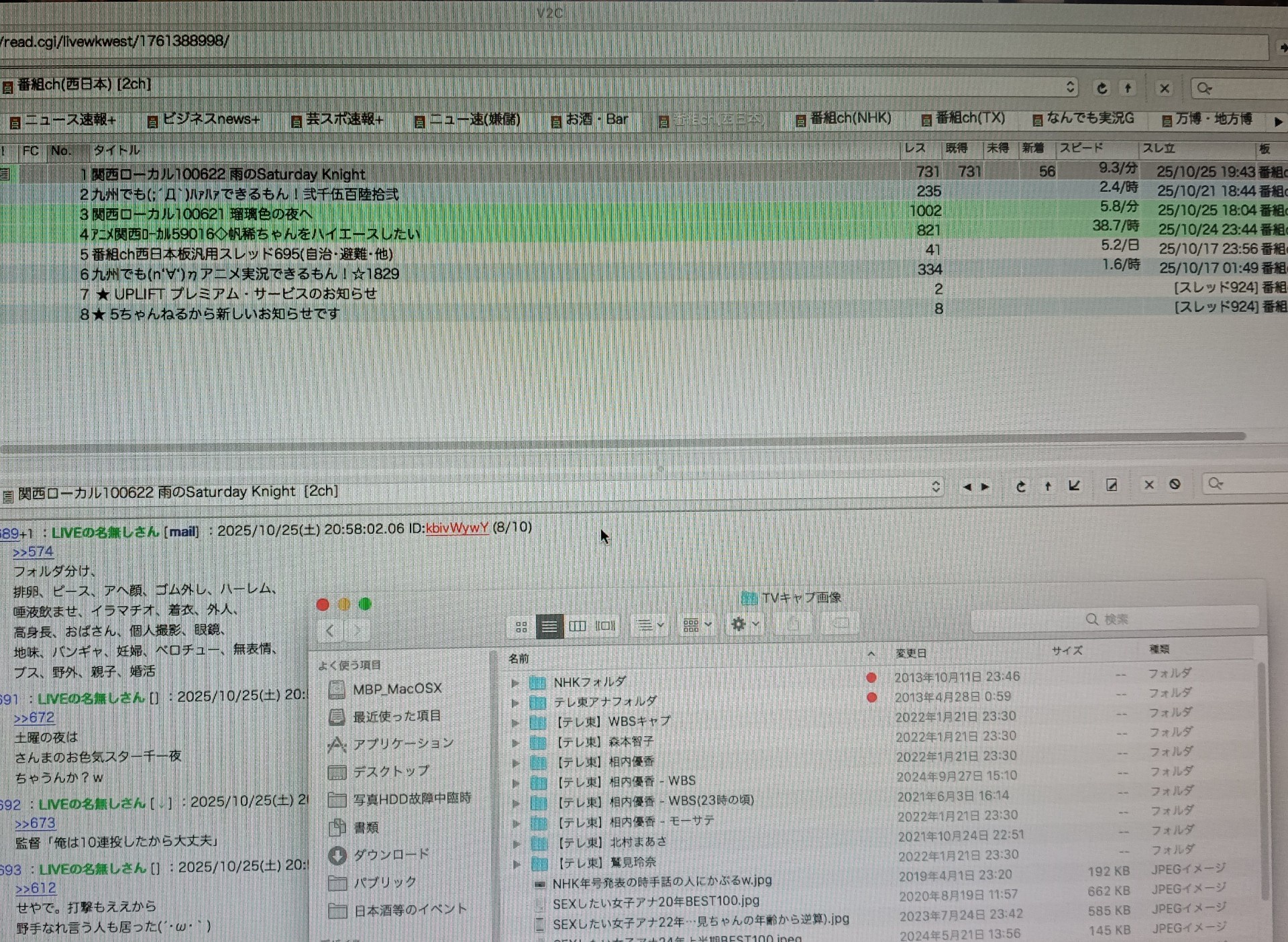1288x942 pixels.
Task: Switch Finder to gallery view
Action: tap(605, 626)
